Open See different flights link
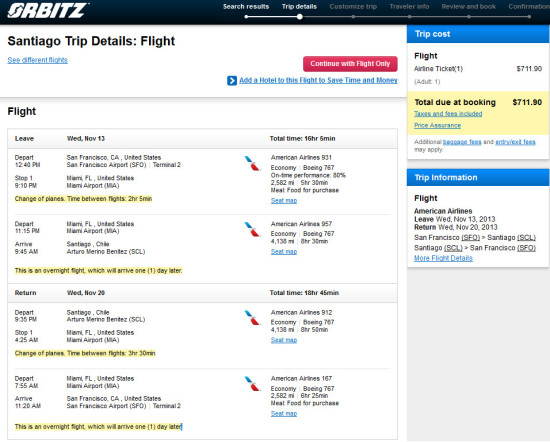This screenshot has height=442, width=550. tap(38, 60)
